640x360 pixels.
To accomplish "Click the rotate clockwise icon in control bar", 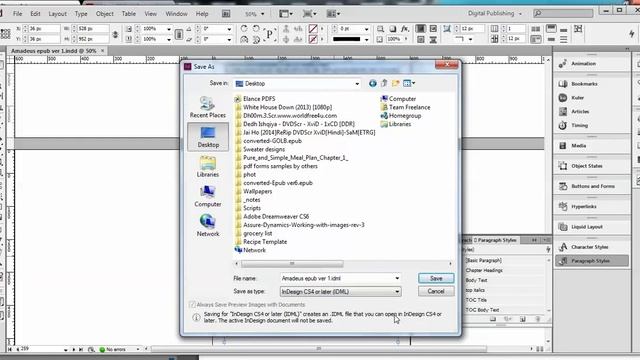I will [x=244, y=29].
